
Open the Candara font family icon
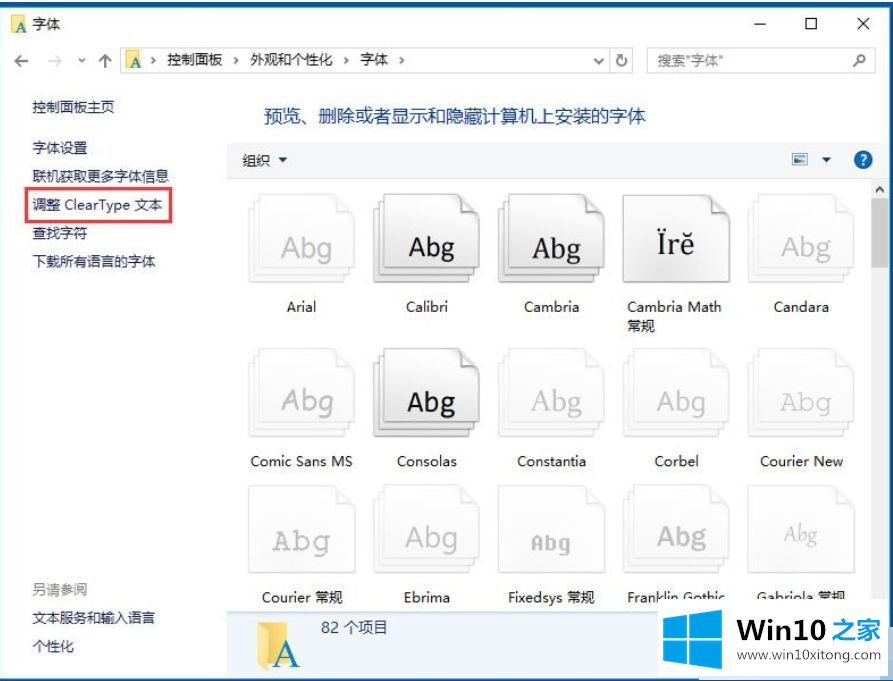pyautogui.click(x=801, y=239)
